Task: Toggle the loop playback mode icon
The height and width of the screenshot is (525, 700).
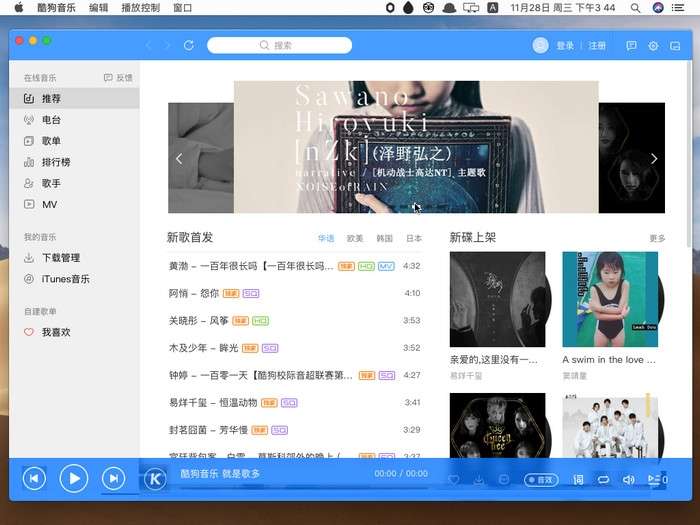Action: click(603, 480)
